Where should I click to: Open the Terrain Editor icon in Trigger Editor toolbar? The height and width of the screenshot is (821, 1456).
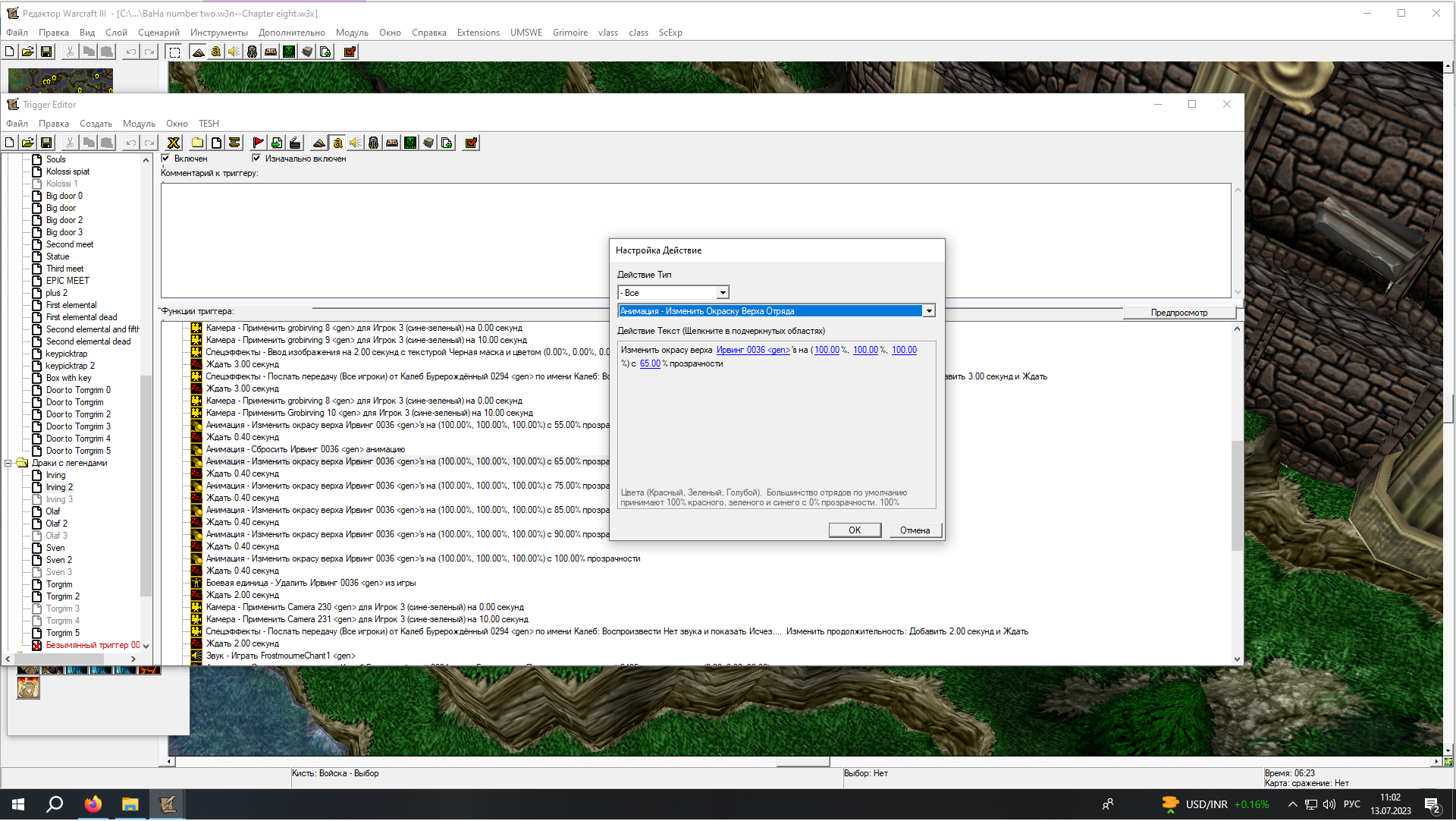pyautogui.click(x=319, y=143)
